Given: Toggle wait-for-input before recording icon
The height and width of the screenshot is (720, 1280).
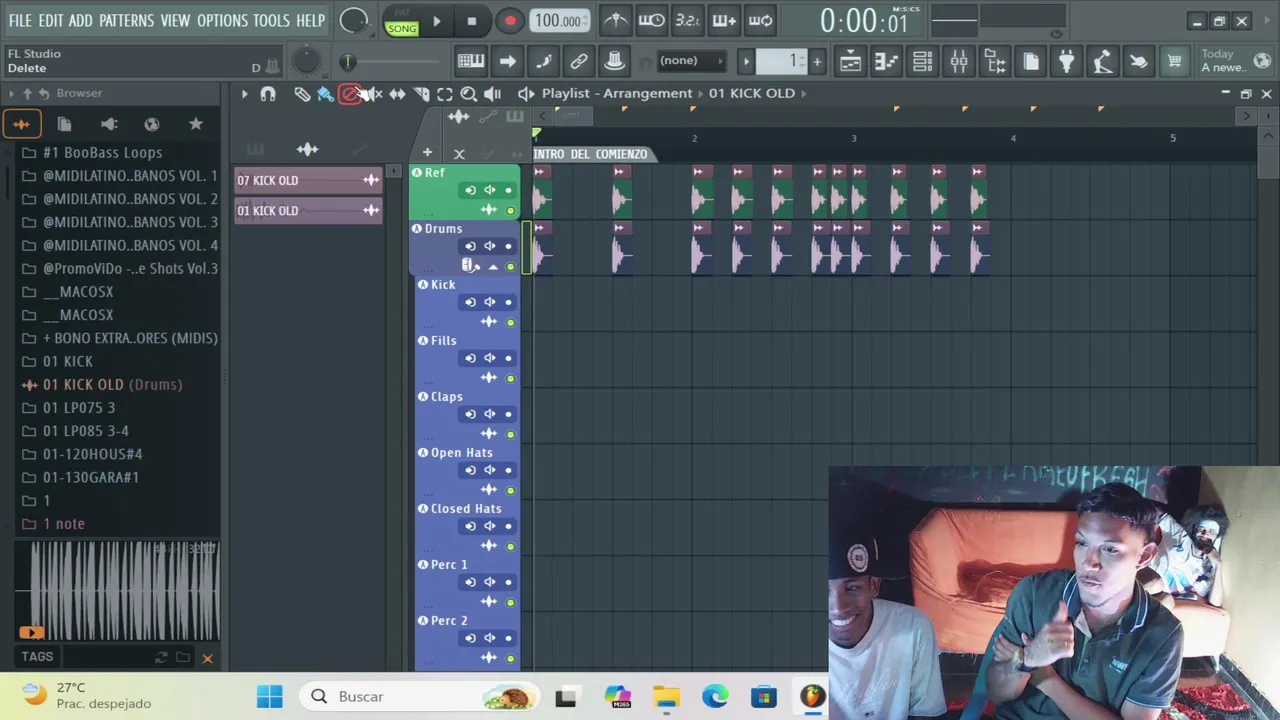Looking at the screenshot, I should [x=651, y=20].
